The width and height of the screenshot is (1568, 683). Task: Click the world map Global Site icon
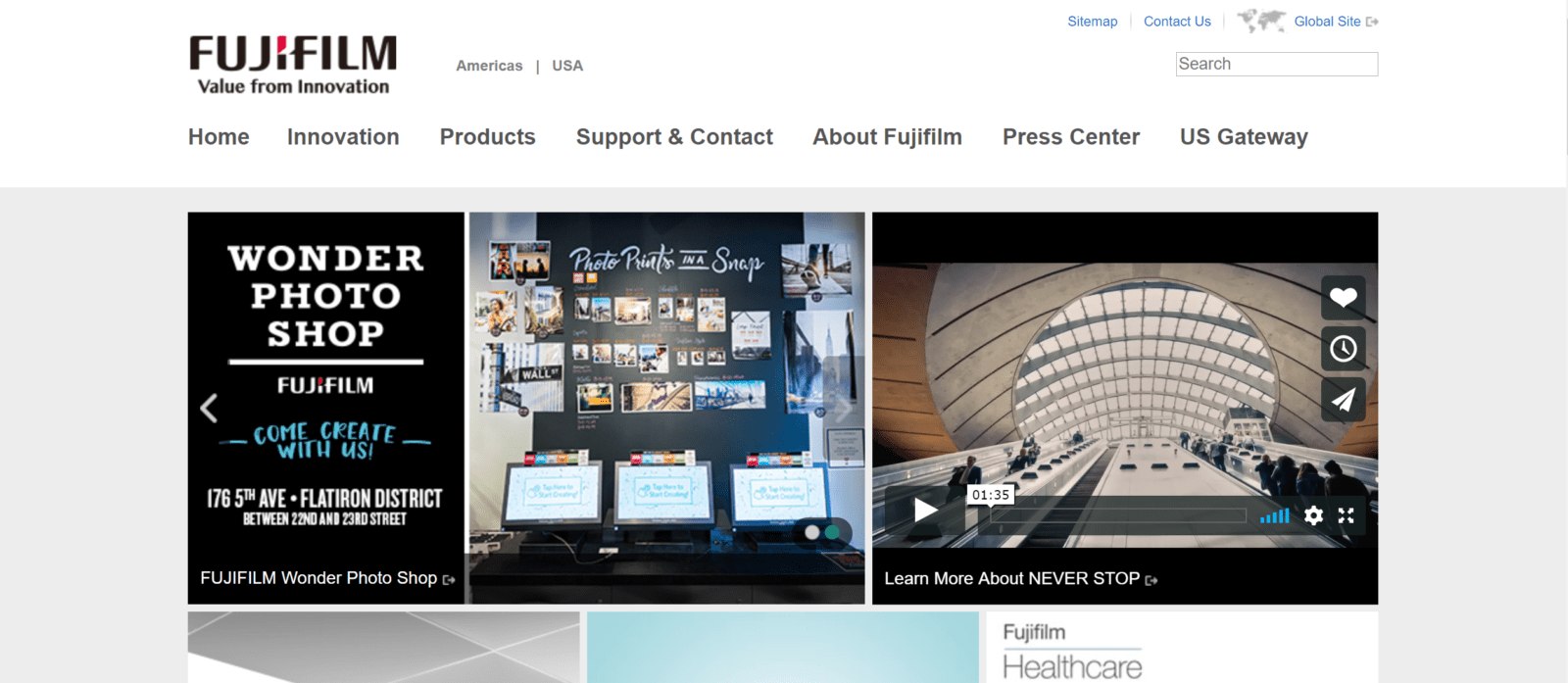(1261, 21)
